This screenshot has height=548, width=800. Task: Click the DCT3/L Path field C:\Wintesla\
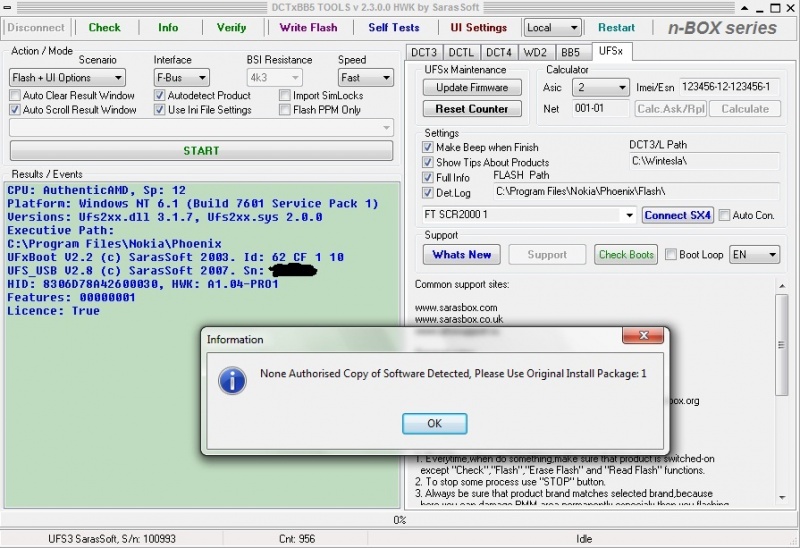(x=705, y=161)
